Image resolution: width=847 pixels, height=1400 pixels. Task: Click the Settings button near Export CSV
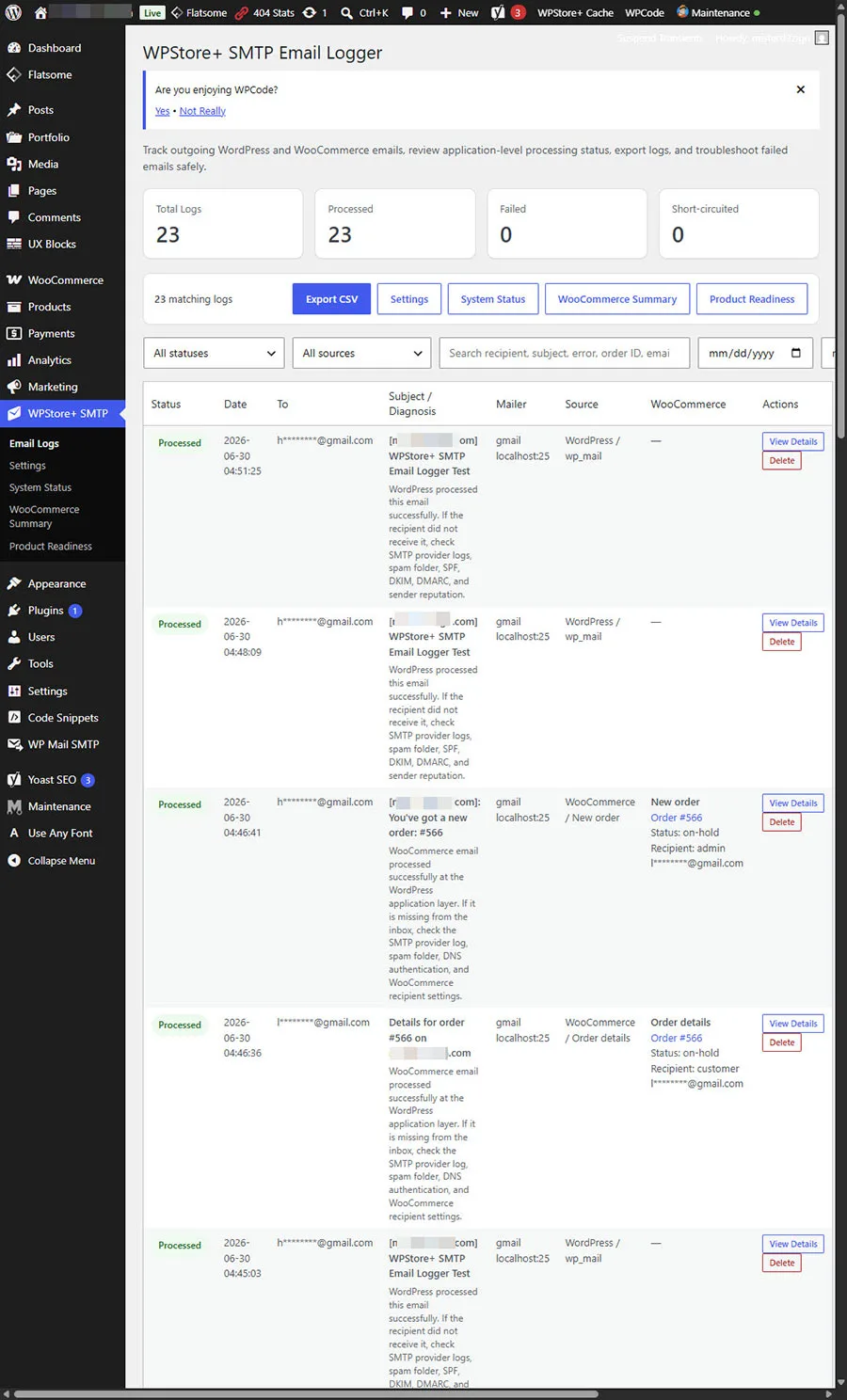click(409, 299)
